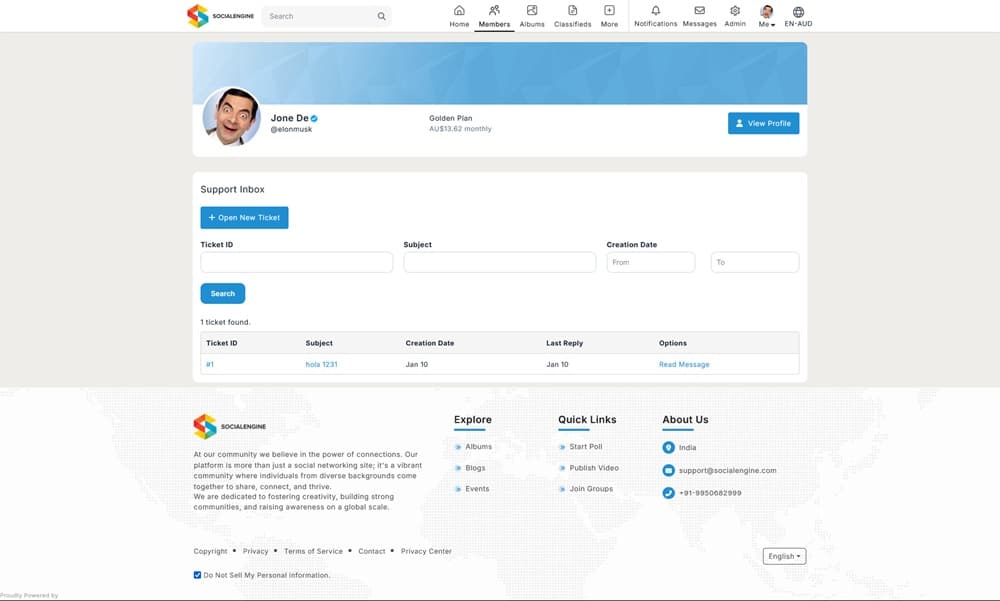Go to the Members tab

[494, 16]
